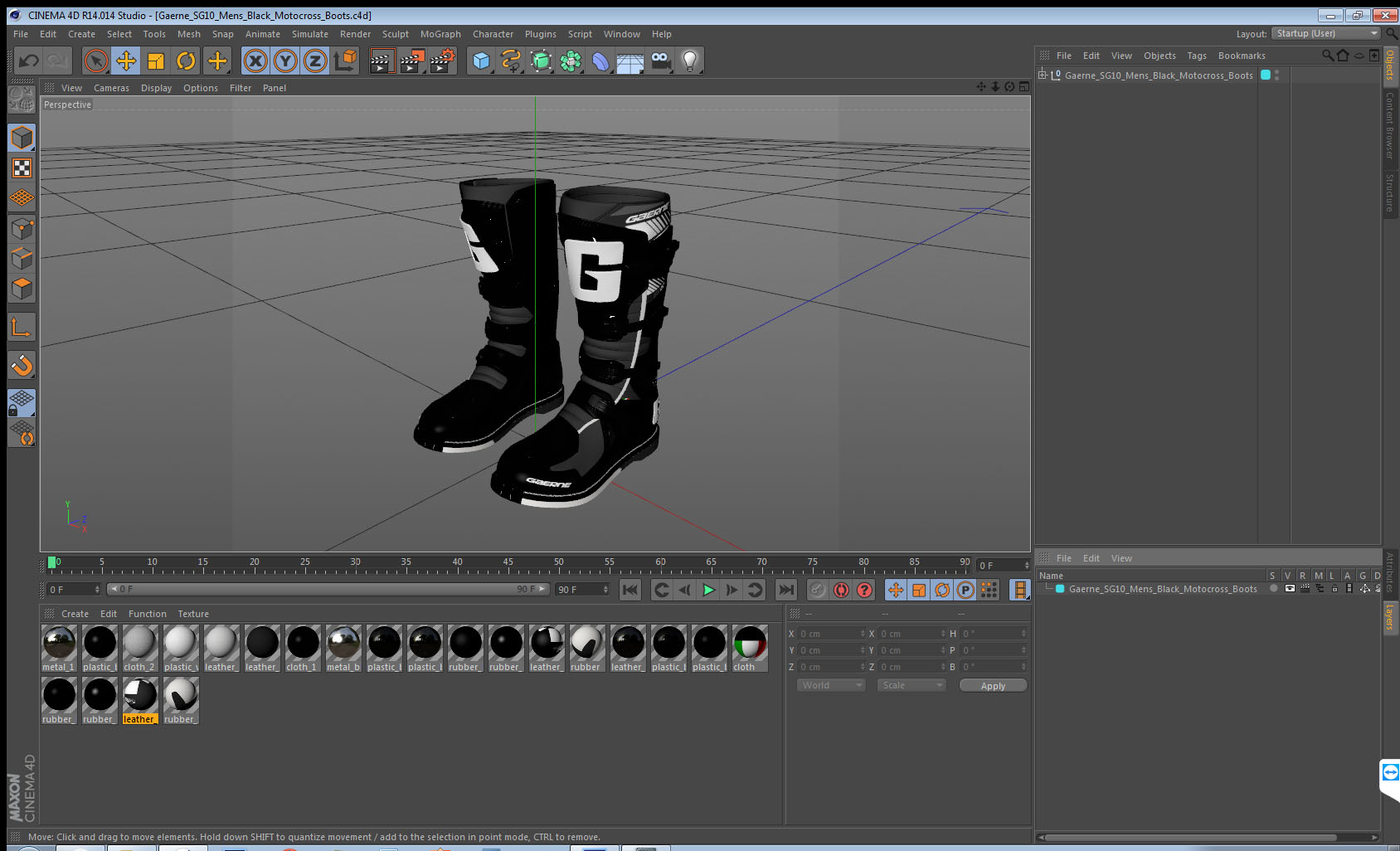Open the File menu
The image size is (1400, 851).
point(21,34)
